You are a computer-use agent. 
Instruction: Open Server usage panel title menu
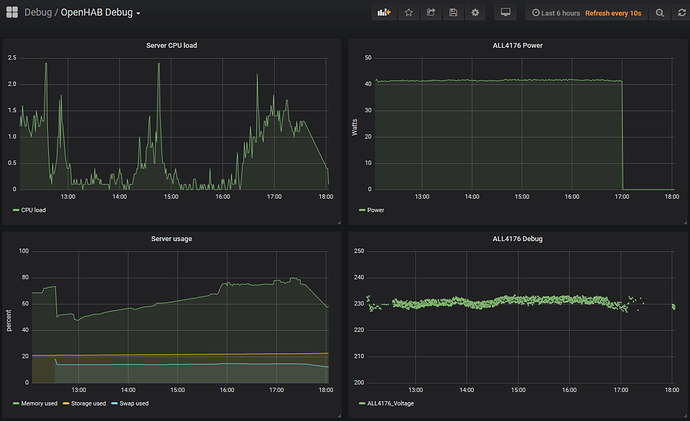click(172, 239)
